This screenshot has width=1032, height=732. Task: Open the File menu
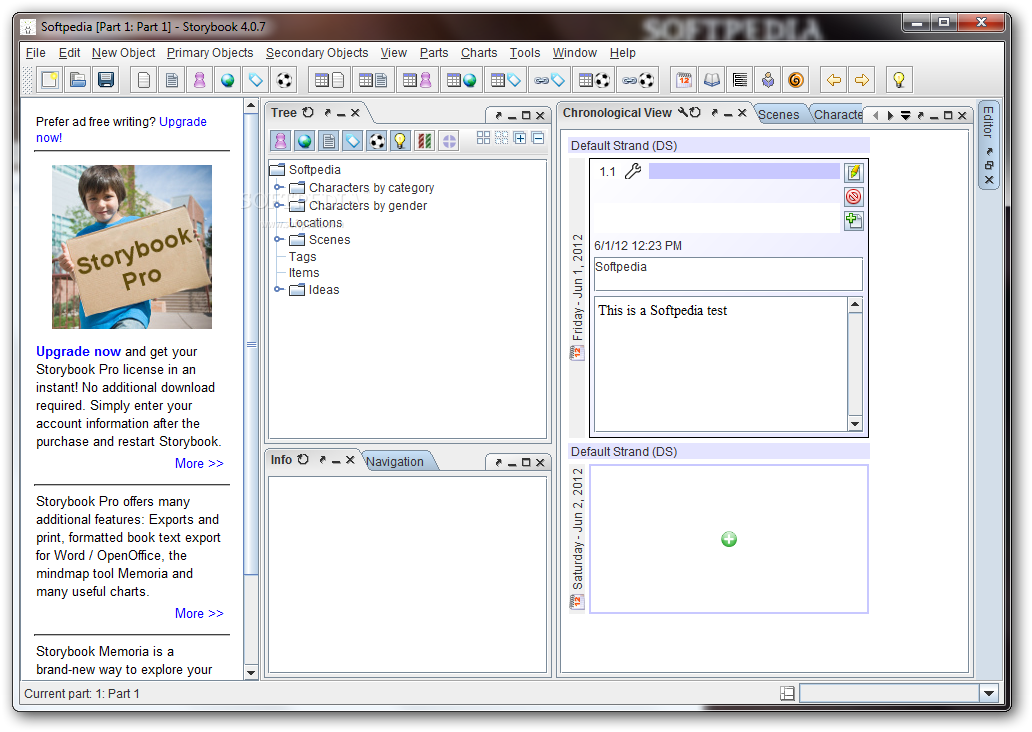tap(36, 53)
